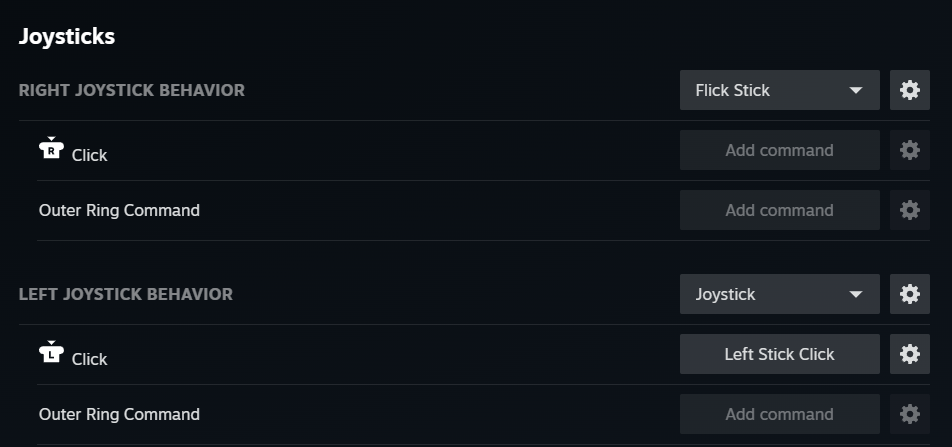The image size is (952, 447).
Task: Open gear settings next to Left Stick Click
Action: click(909, 354)
